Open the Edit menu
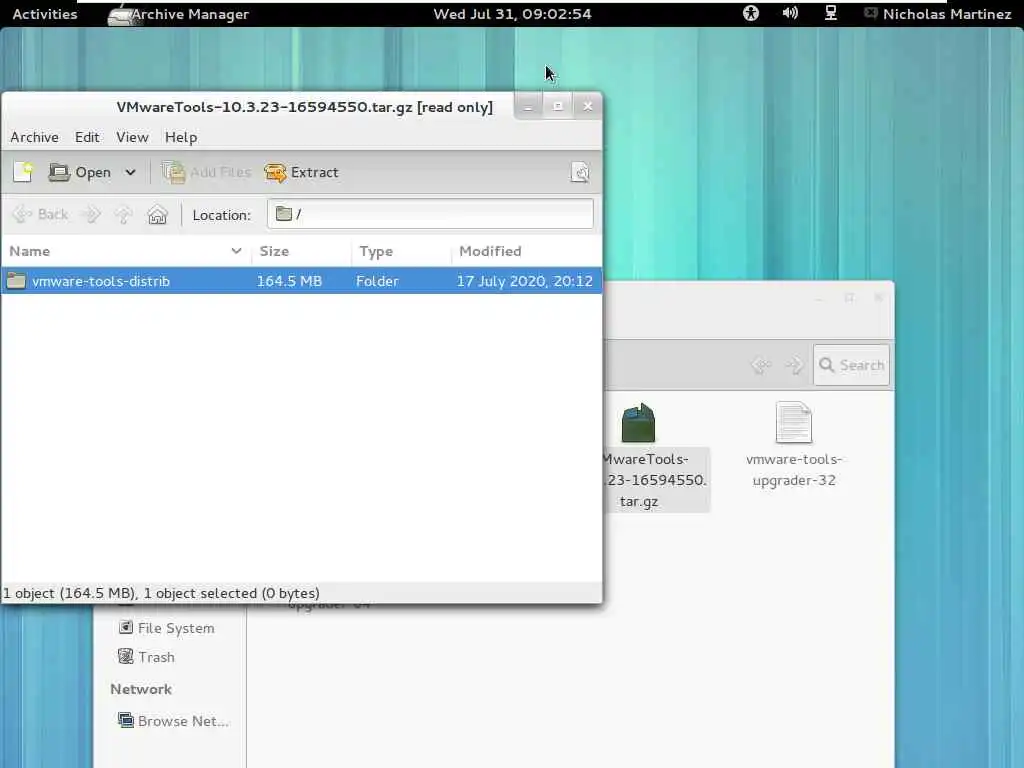The width and height of the screenshot is (1024, 768). pyautogui.click(x=87, y=137)
